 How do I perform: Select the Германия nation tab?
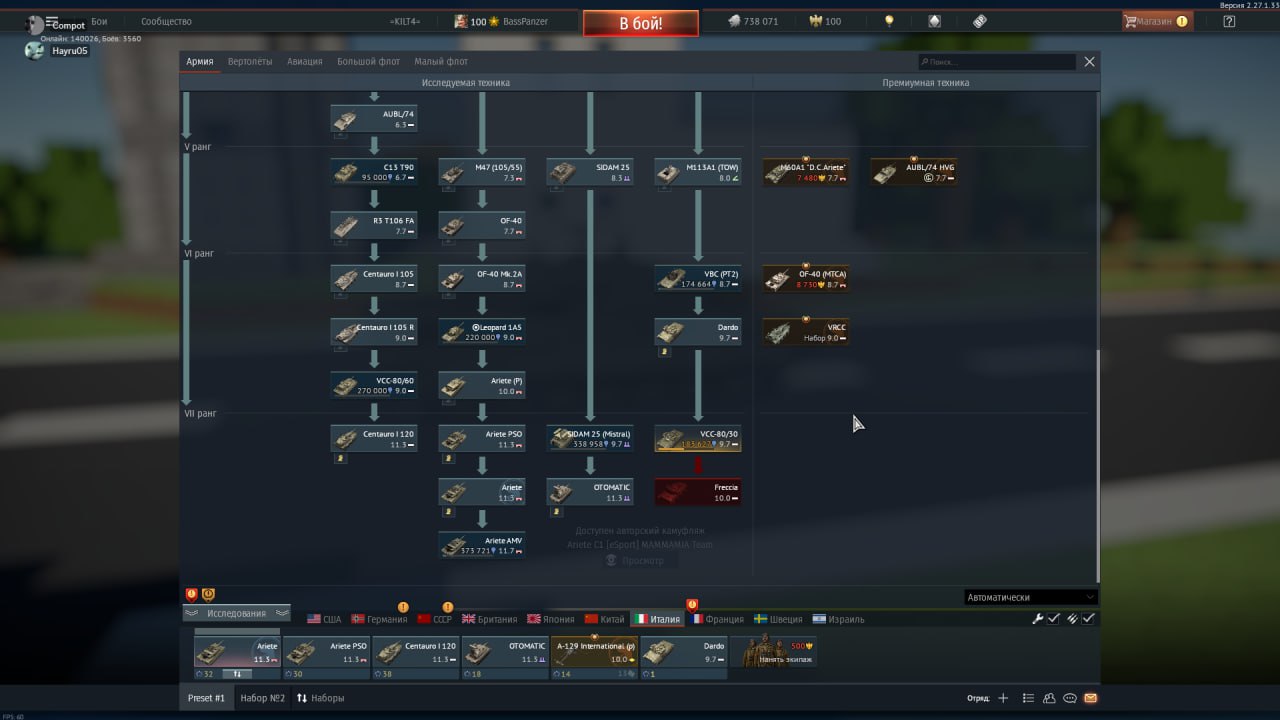click(379, 619)
